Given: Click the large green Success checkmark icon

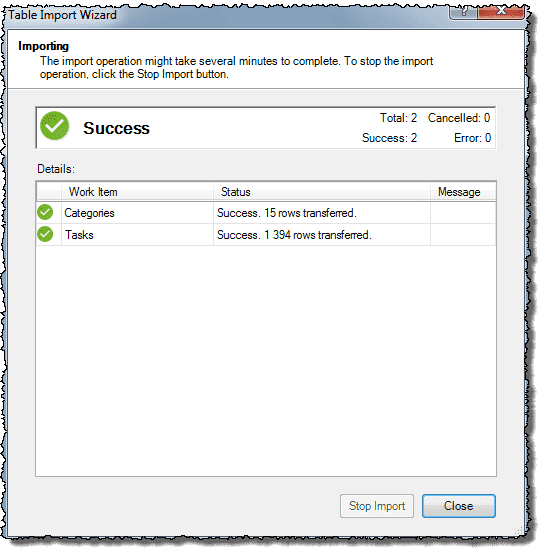Looking at the screenshot, I should point(55,126).
